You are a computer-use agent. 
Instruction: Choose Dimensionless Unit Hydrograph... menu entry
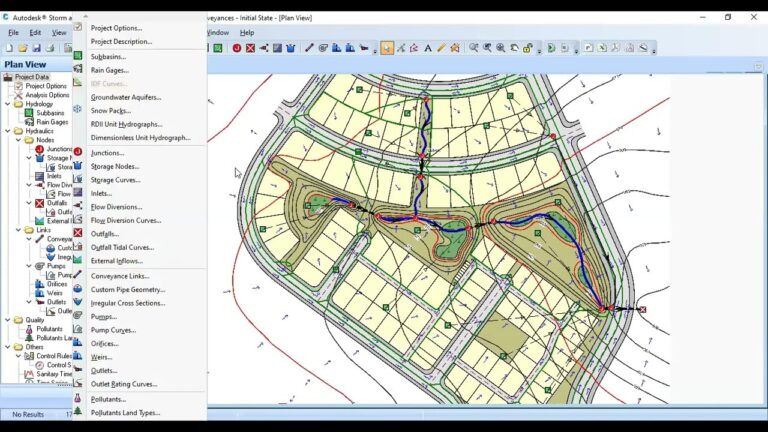141,138
